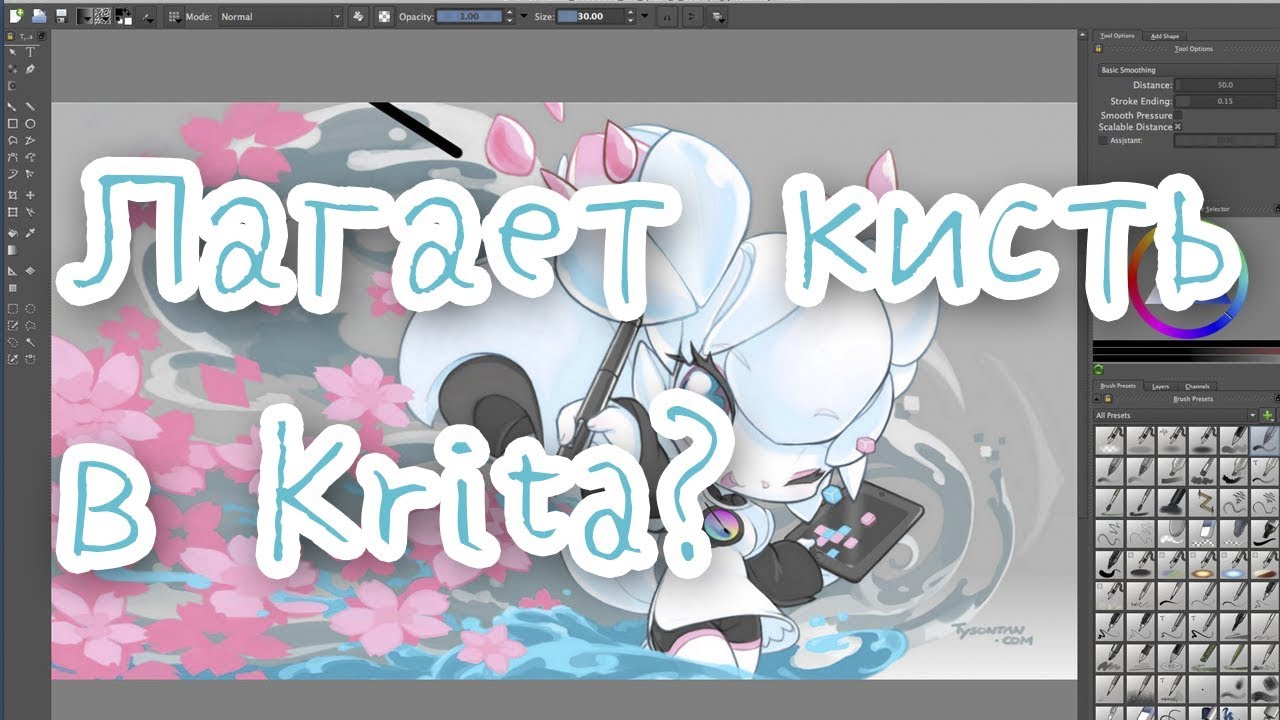This screenshot has width=1280, height=720.
Task: Select the Dynamic Brush tool
Action: coord(12,174)
